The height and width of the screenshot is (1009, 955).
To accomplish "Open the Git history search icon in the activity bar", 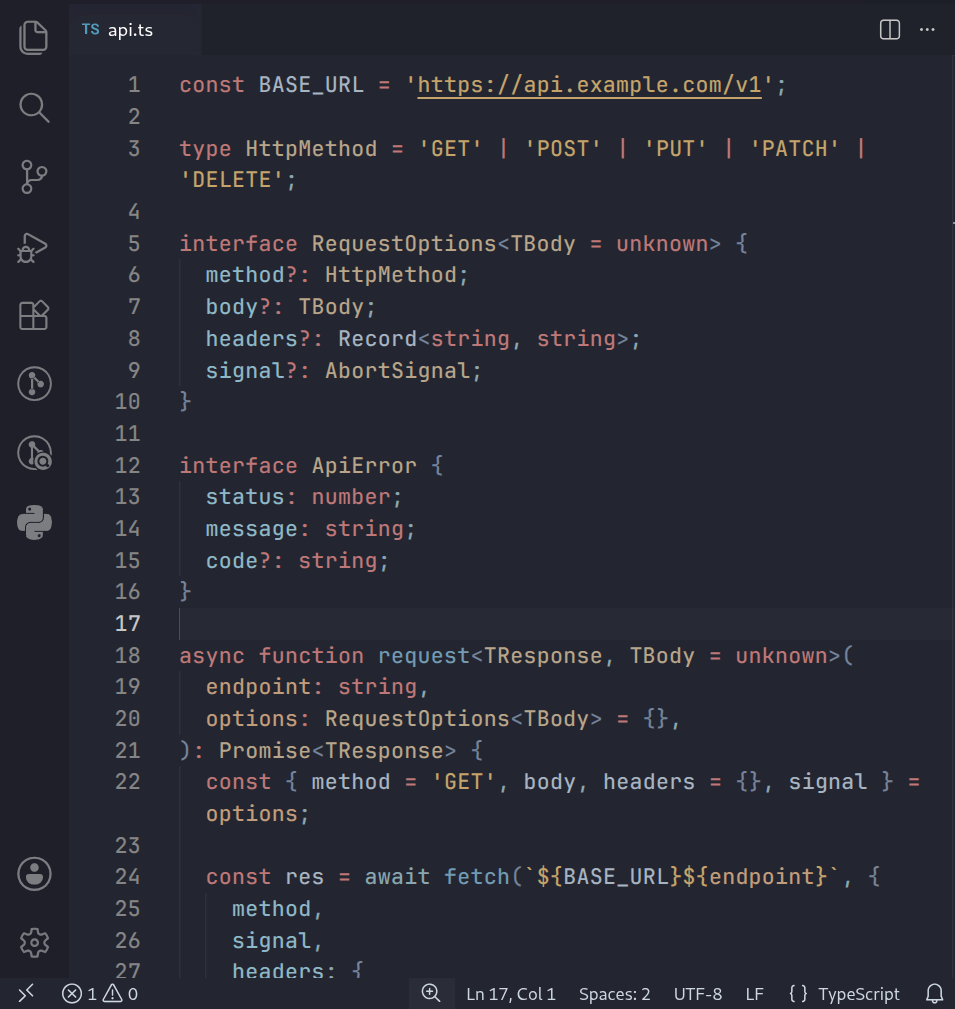I will click(x=34, y=453).
